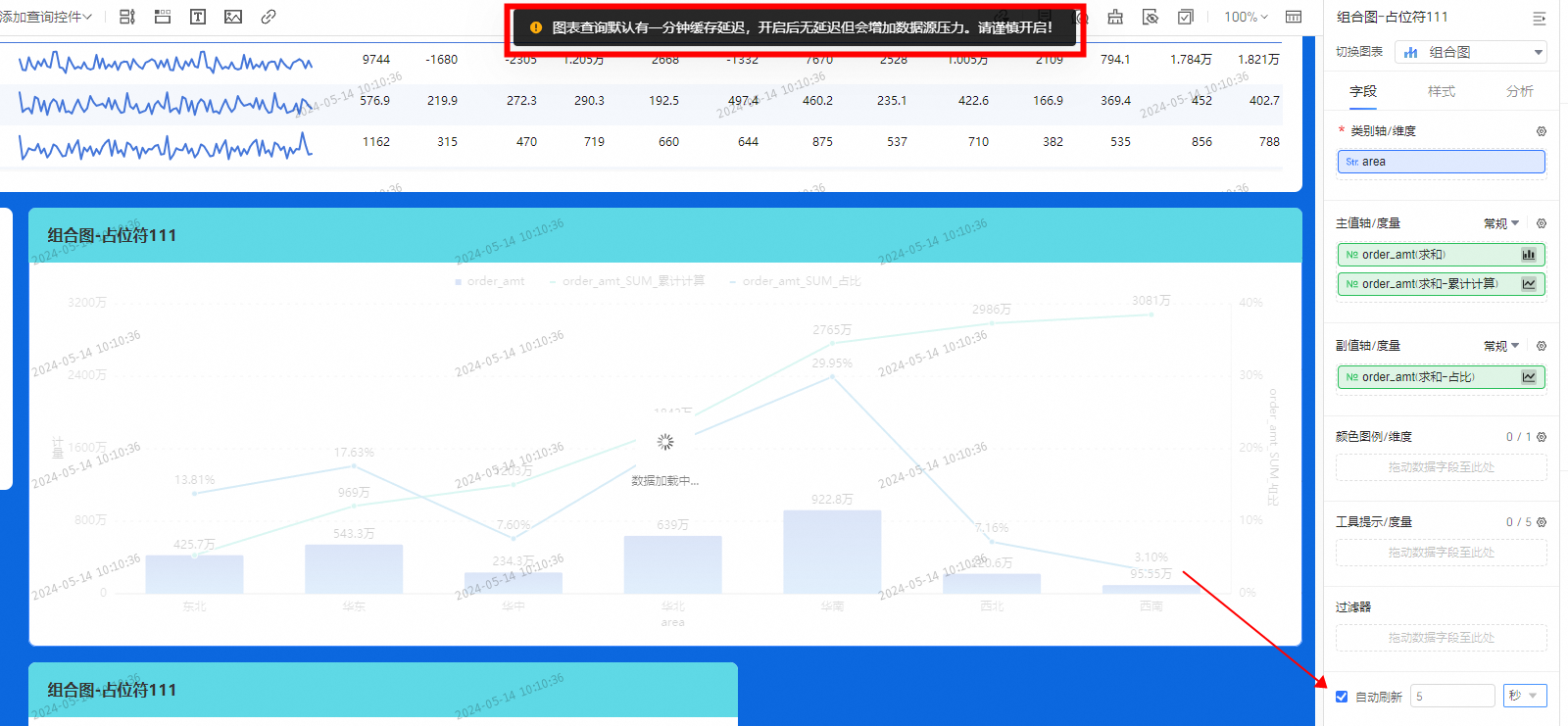1568x726 pixels.
Task: Open settings gear for 类别轴/维度
Action: [x=1541, y=131]
